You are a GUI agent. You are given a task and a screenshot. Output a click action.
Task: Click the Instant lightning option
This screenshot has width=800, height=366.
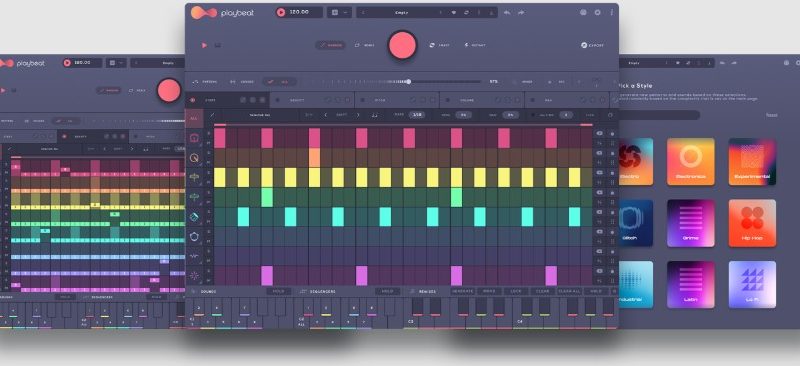(x=474, y=45)
